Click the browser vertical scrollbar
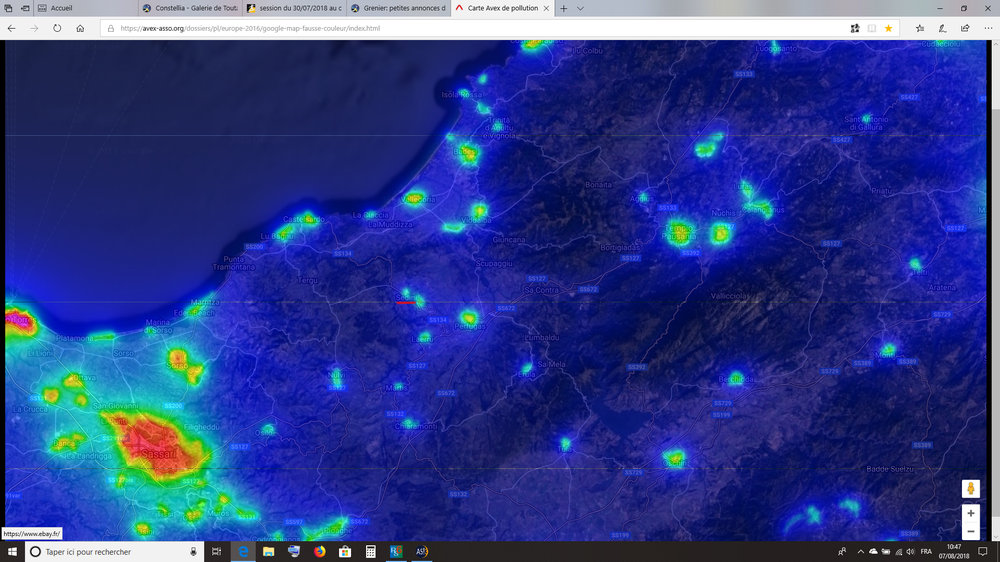Screen dimensions: 1000x562 tap(996, 290)
